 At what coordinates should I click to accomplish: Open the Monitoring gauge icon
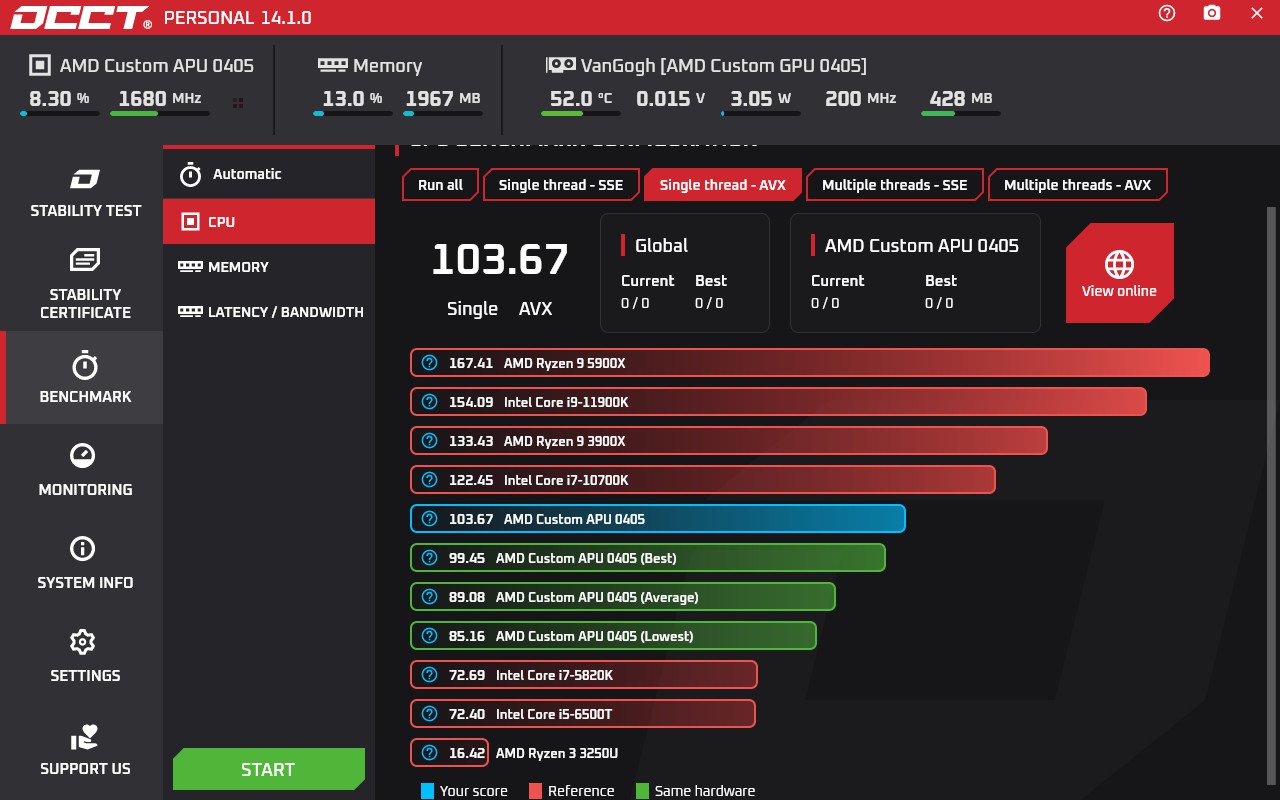pos(83,456)
